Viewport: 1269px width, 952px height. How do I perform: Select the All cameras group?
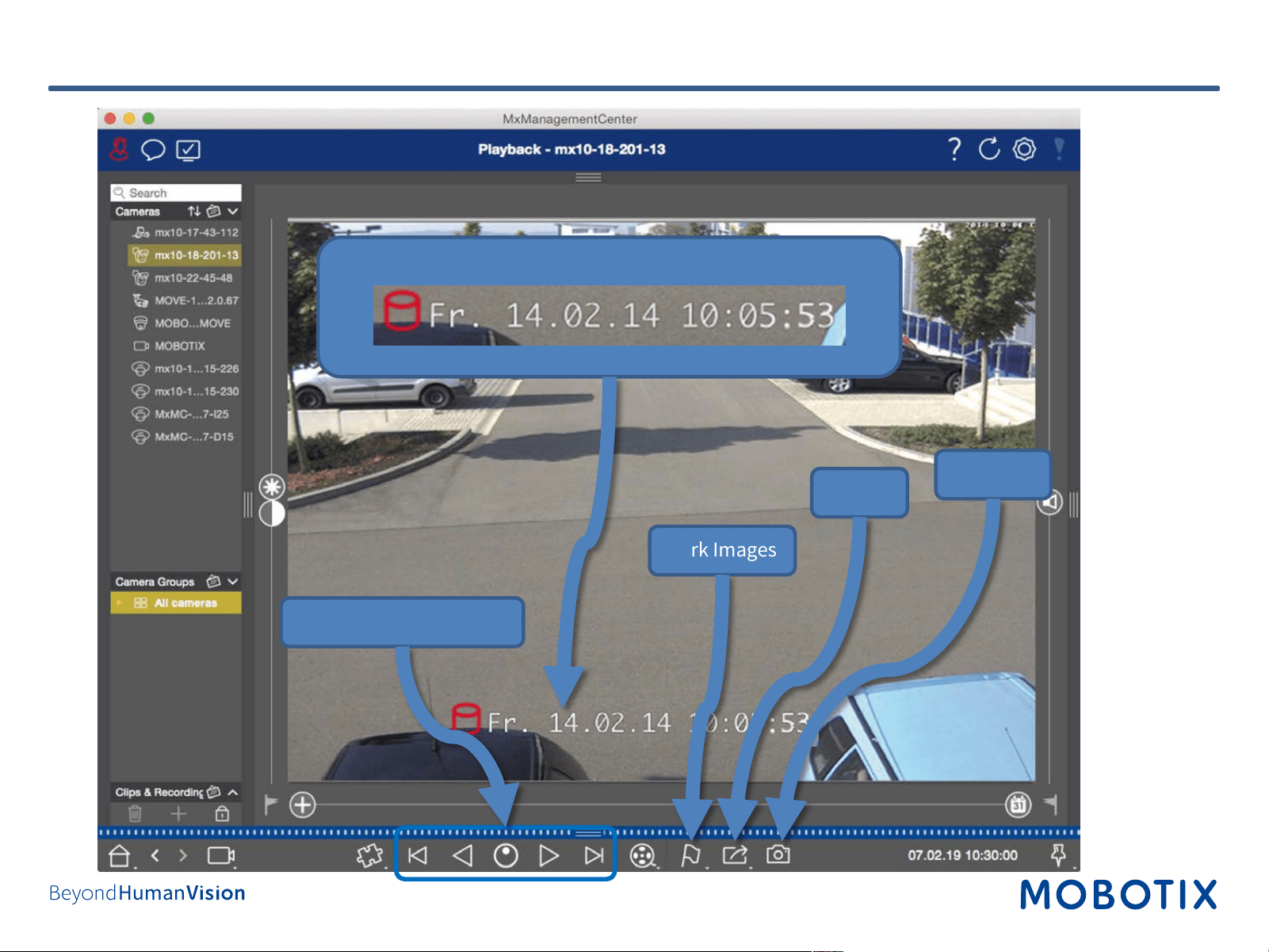pyautogui.click(x=176, y=603)
